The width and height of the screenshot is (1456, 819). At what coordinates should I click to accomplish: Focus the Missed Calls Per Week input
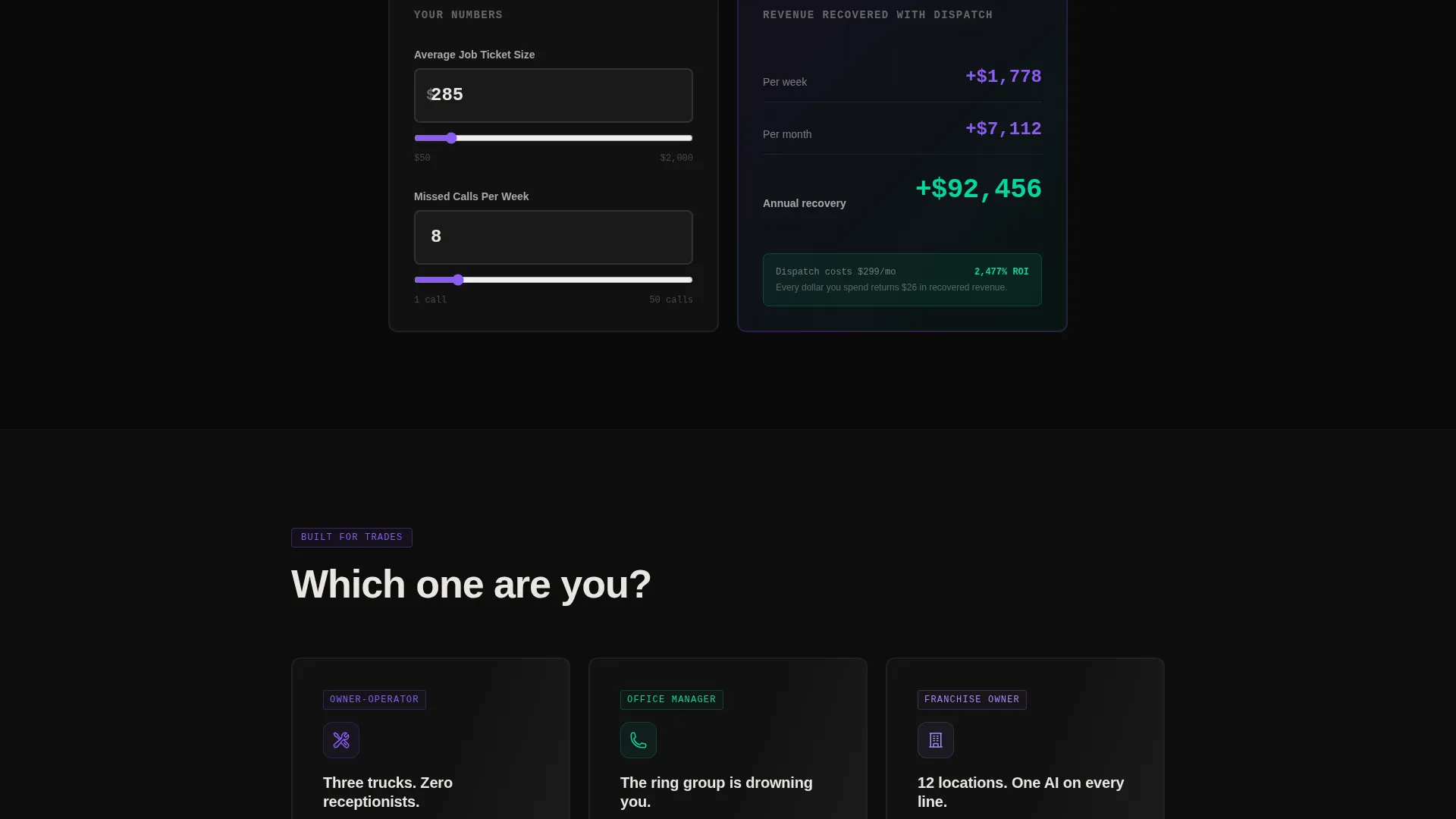tap(554, 237)
